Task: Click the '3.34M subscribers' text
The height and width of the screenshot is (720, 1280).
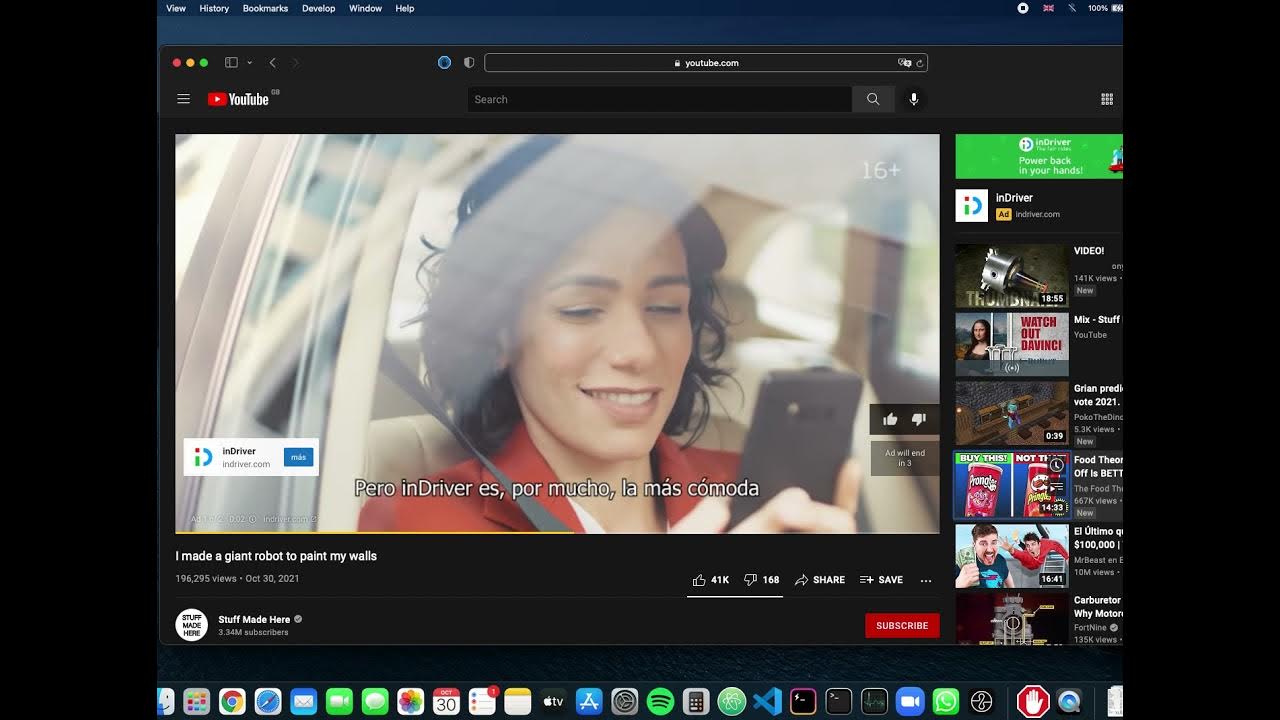Action: [253, 632]
